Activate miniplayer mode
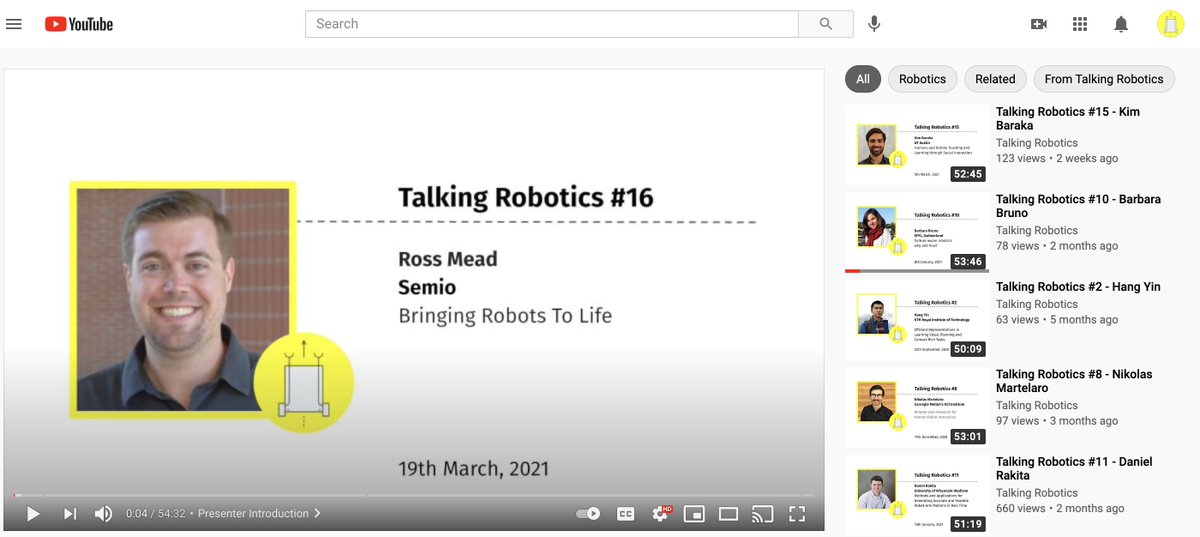 point(694,514)
